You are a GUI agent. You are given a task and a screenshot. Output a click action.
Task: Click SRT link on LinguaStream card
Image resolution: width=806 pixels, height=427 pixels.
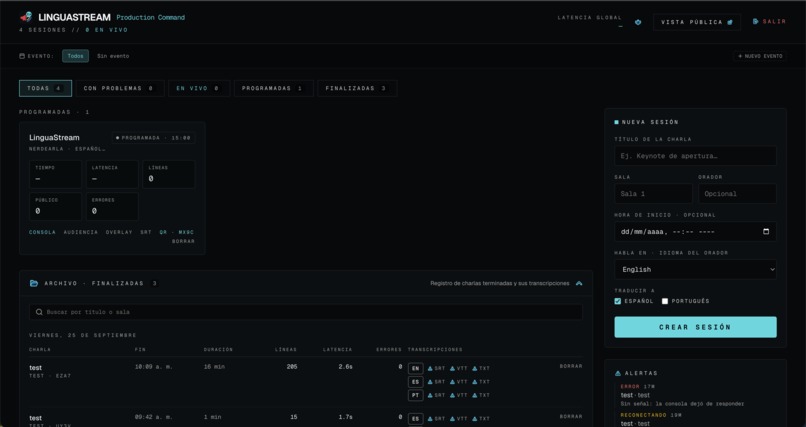pyautogui.click(x=146, y=232)
